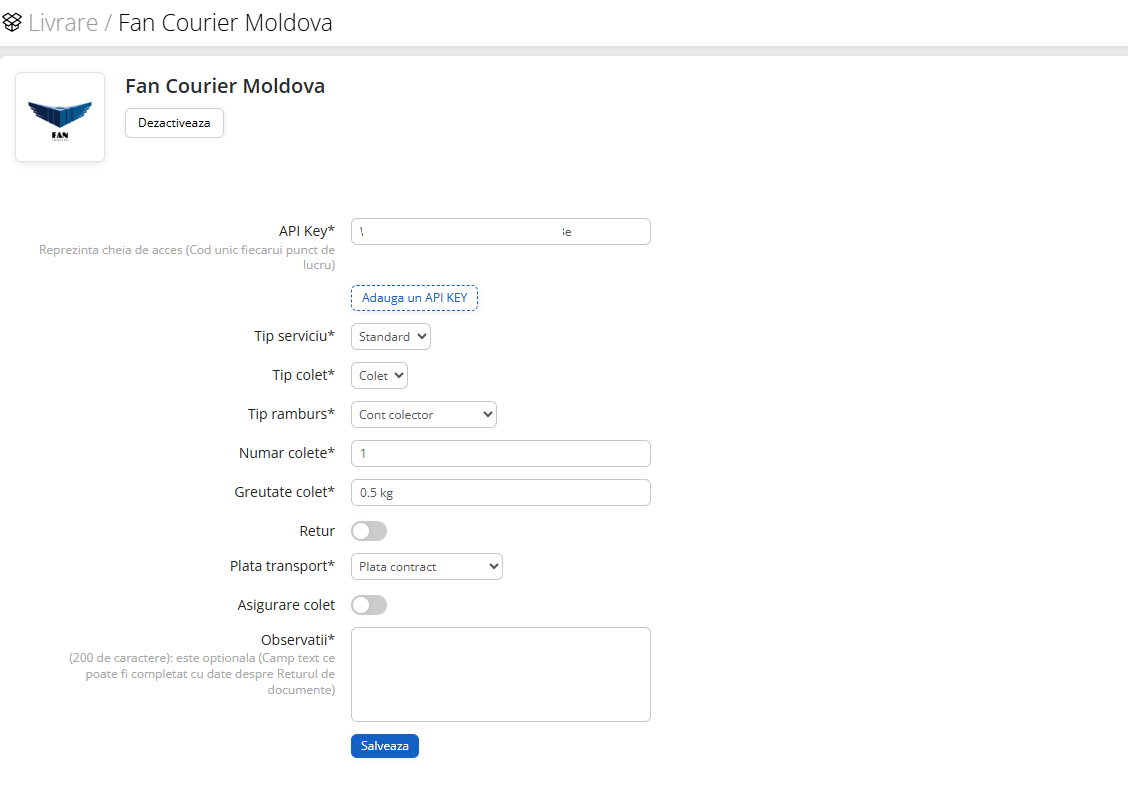The height and width of the screenshot is (800, 1128).
Task: Click the Numar colete* label
Action: pos(286,453)
